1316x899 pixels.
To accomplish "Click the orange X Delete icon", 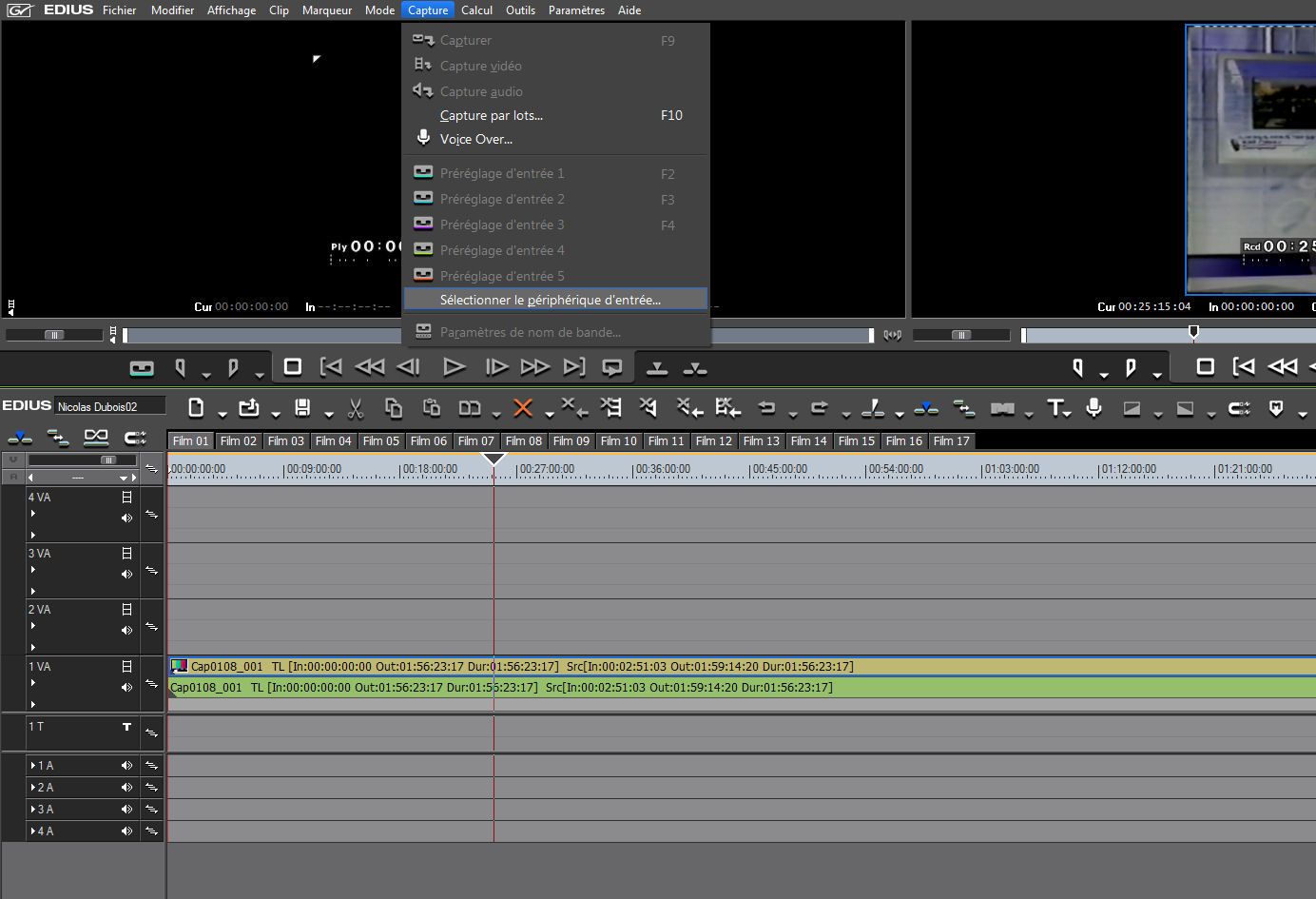I will pos(522,408).
